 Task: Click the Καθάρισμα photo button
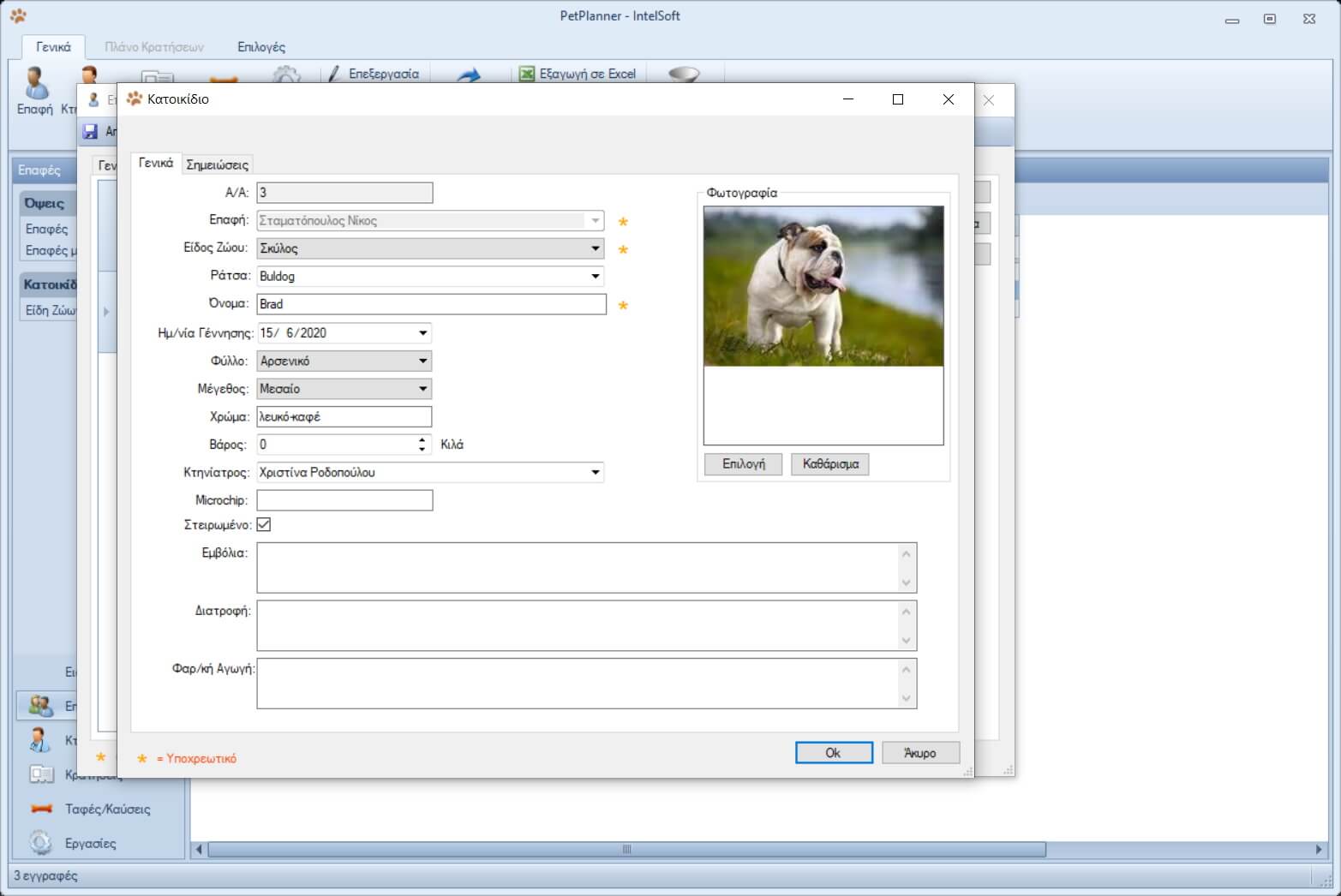(829, 464)
